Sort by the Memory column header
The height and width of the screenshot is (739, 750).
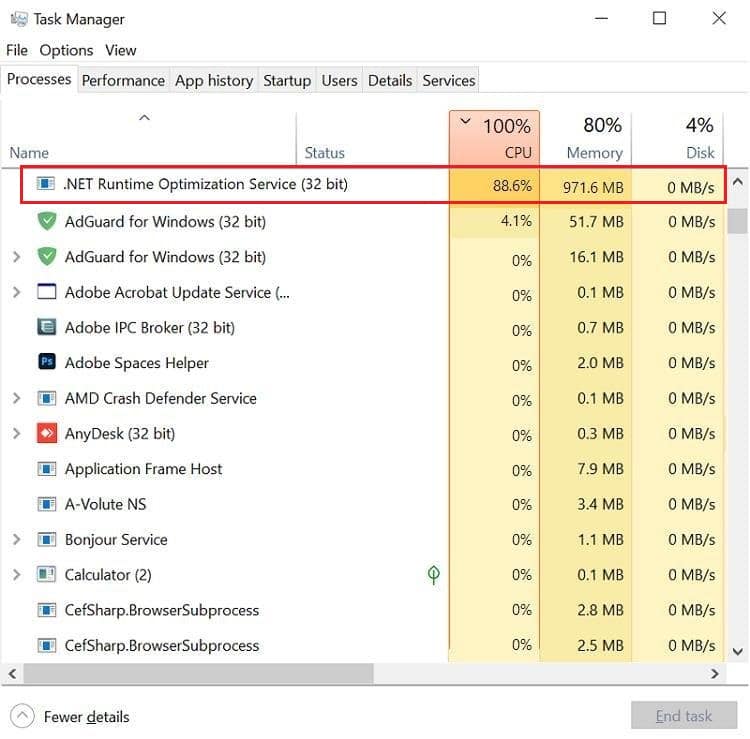(x=585, y=139)
